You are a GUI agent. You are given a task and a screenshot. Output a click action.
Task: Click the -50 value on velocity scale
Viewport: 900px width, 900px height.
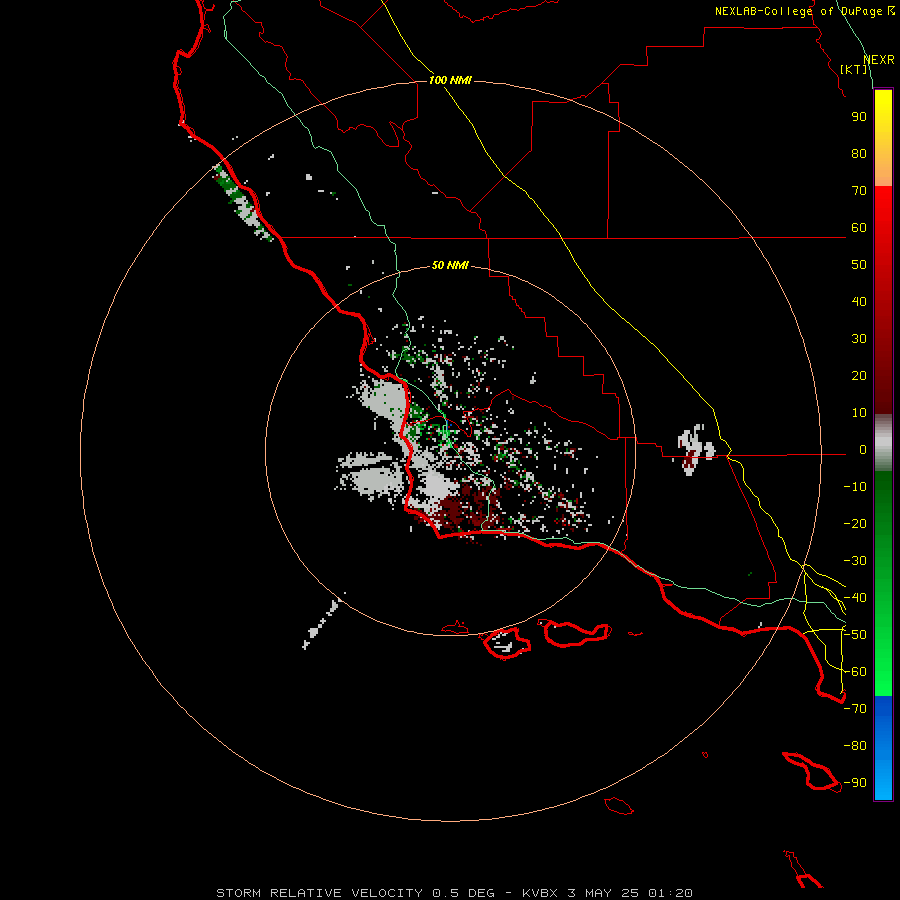(x=855, y=635)
